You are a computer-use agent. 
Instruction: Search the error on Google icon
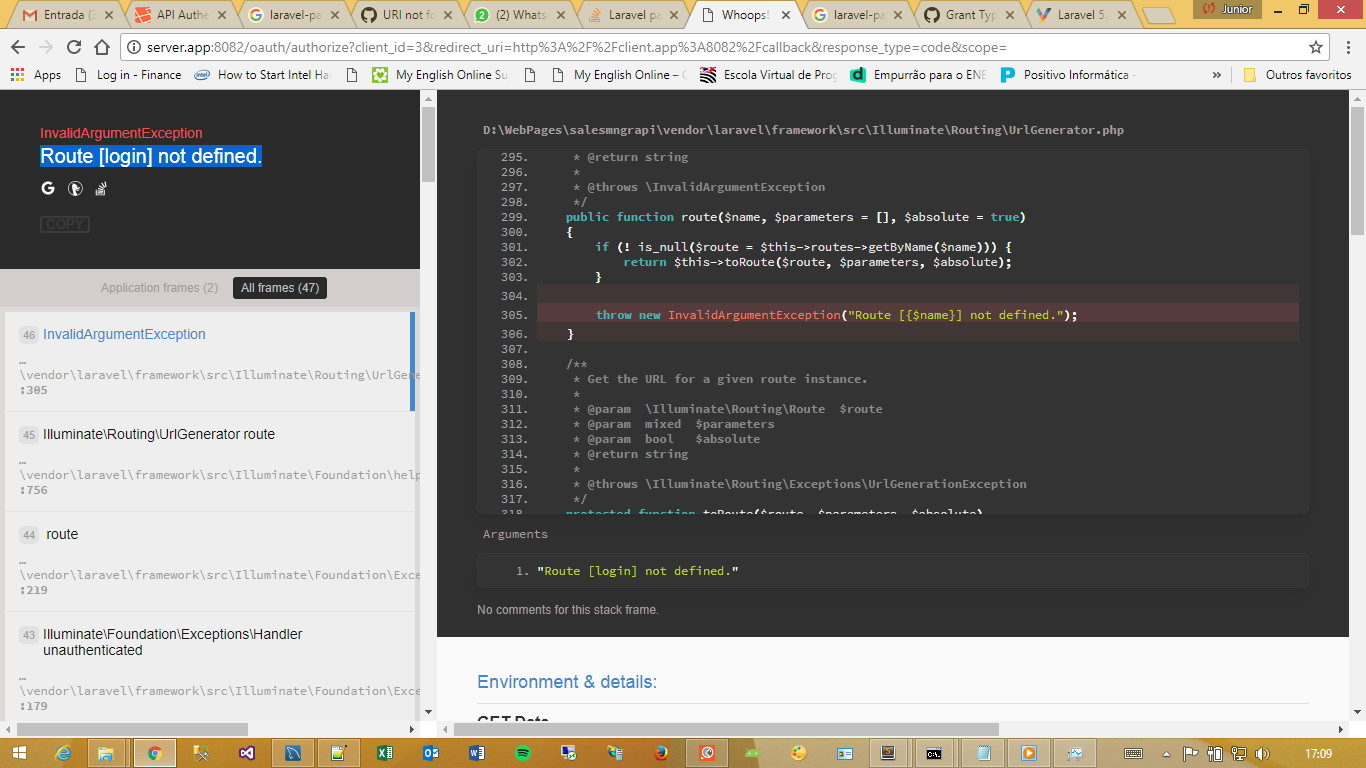[x=48, y=188]
